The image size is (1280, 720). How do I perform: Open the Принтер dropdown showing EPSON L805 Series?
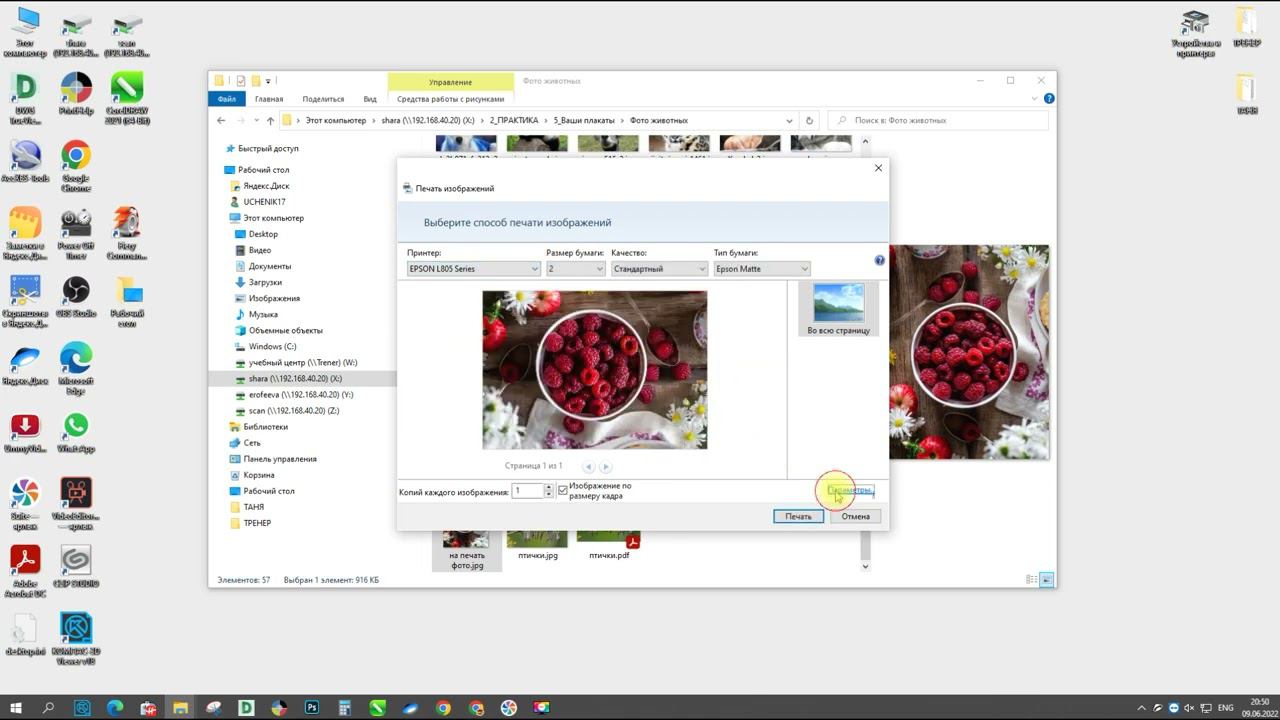tap(474, 269)
